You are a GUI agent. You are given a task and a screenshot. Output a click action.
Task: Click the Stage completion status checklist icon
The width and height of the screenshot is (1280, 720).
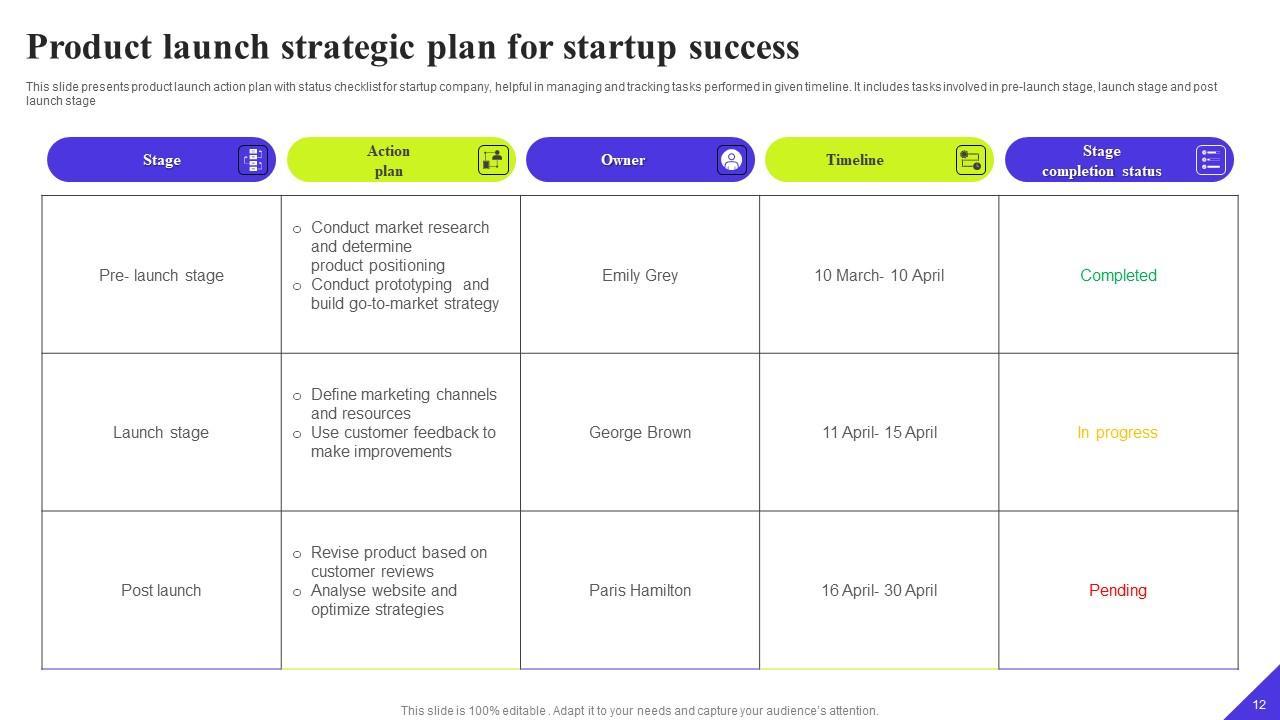coord(1210,160)
